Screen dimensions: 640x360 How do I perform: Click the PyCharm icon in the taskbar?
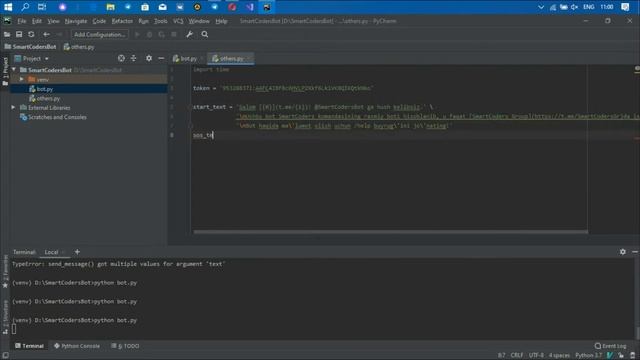tap(267, 7)
